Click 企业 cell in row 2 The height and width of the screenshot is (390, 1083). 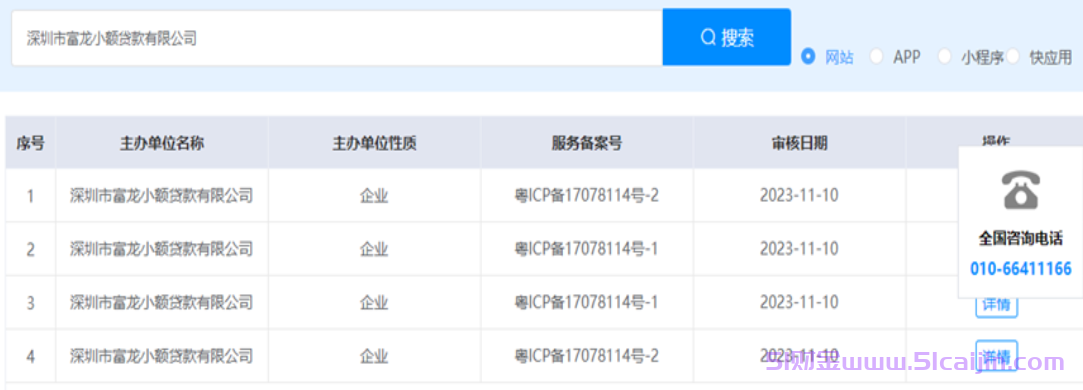374,248
